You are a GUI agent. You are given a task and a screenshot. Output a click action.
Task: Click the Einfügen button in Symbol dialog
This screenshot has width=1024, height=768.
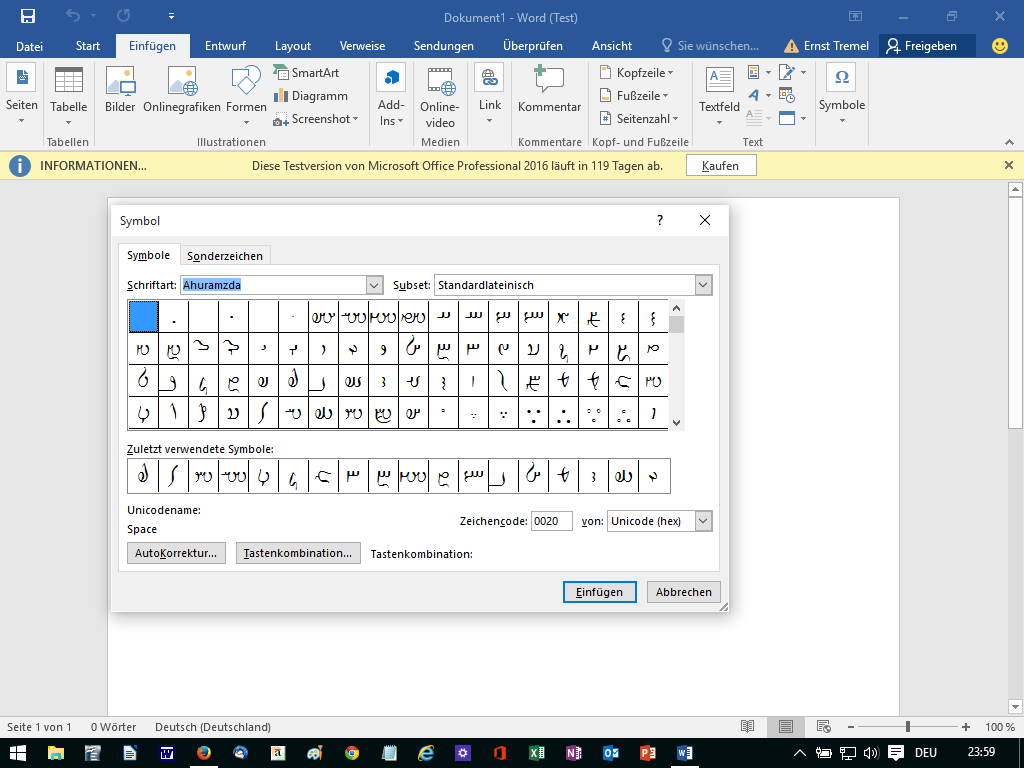click(599, 592)
